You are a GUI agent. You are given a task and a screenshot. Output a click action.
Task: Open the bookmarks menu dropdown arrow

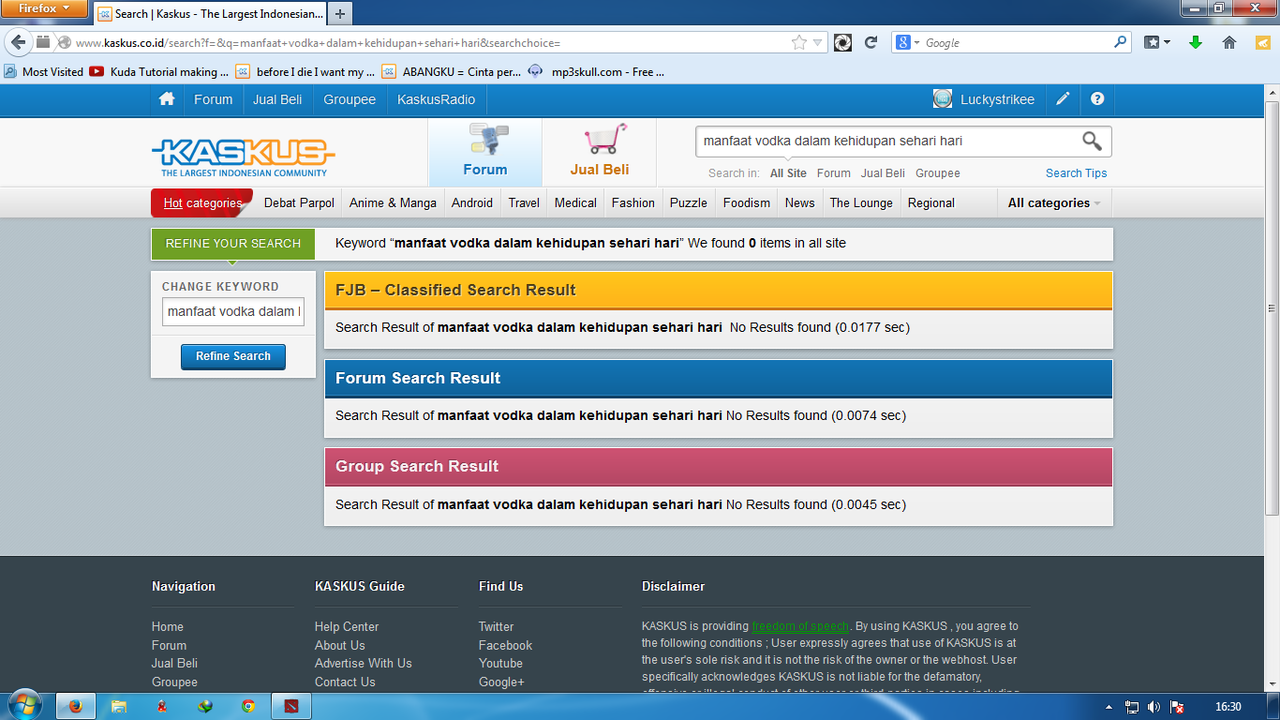click(1157, 42)
